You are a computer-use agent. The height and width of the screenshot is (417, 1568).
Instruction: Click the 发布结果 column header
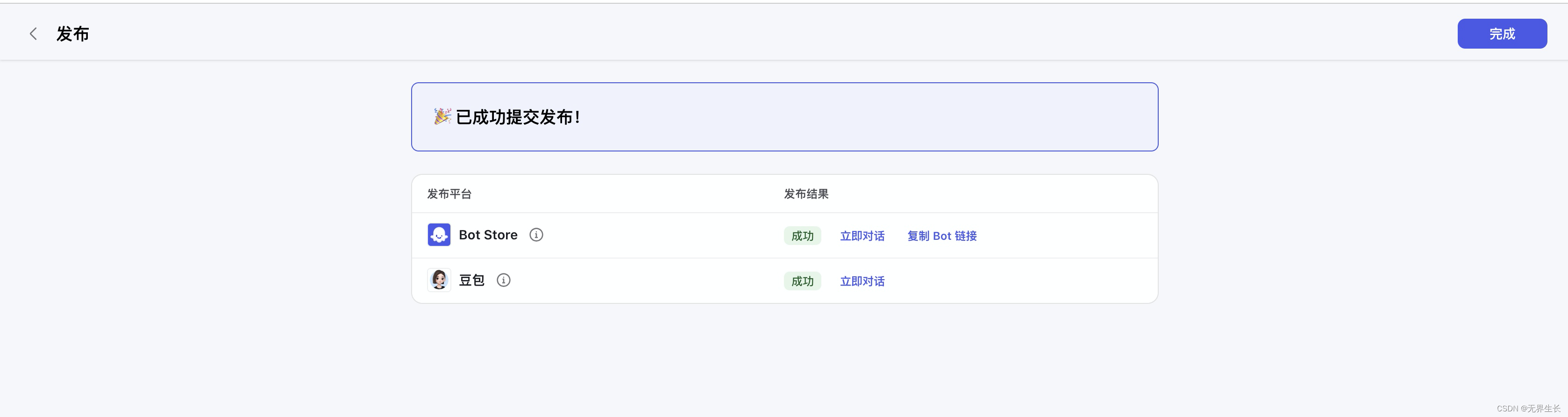click(806, 194)
